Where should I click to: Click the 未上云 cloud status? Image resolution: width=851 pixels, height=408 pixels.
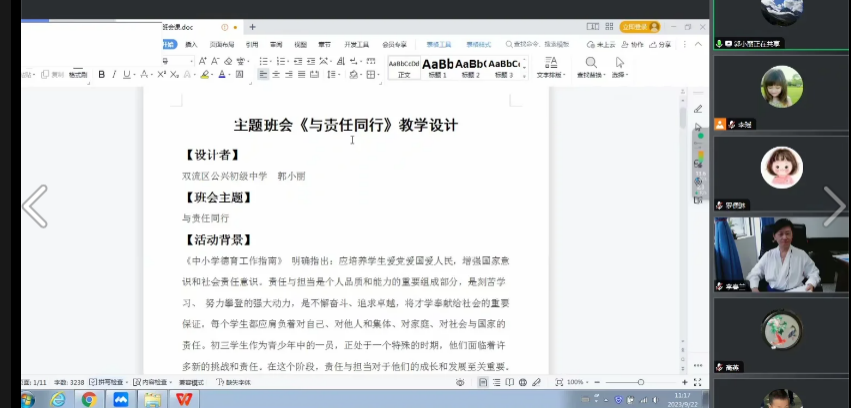click(601, 44)
